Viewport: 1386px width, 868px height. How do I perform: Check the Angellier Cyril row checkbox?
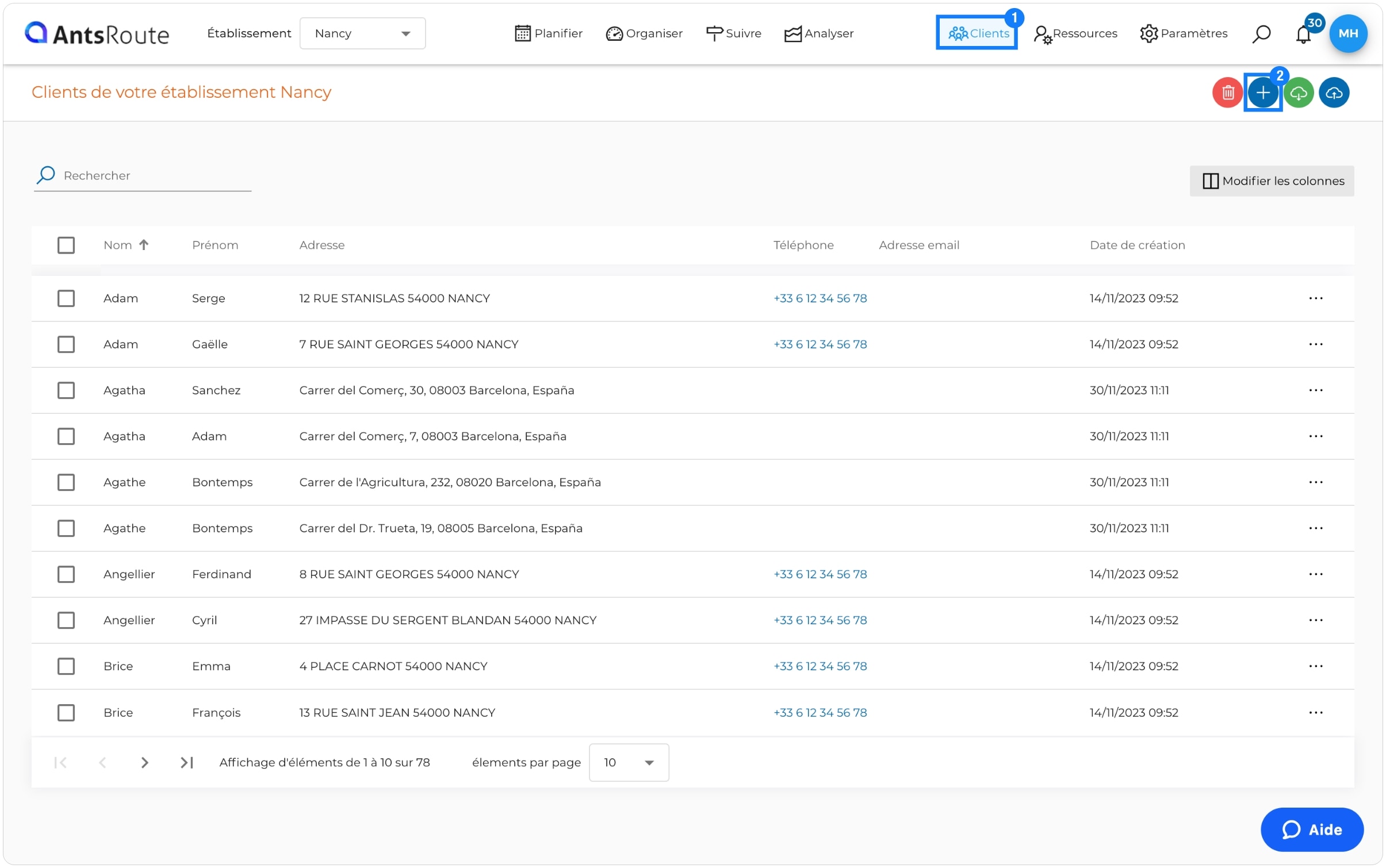(66, 620)
